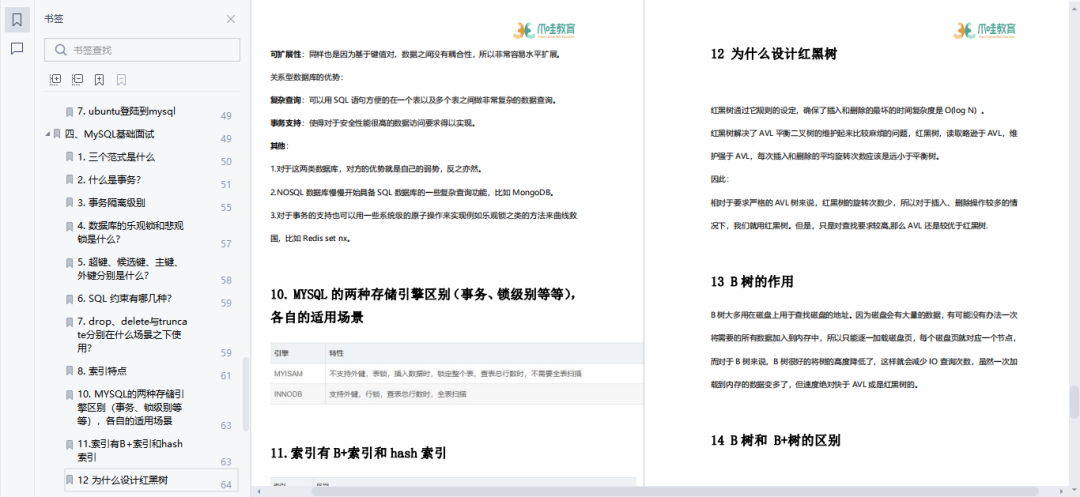Select bookmark 5. 超键、候选键、主键、外键分别是什么?
The width and height of the screenshot is (1080, 497).
click(129, 268)
